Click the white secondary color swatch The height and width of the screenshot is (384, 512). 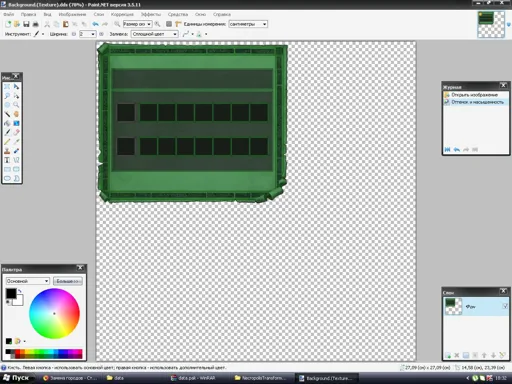click(x=19, y=301)
